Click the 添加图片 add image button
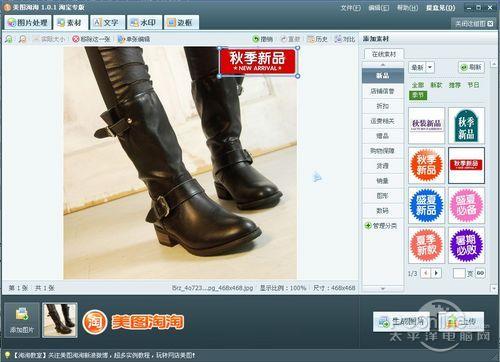This screenshot has height=362, width=500. [x=22, y=320]
